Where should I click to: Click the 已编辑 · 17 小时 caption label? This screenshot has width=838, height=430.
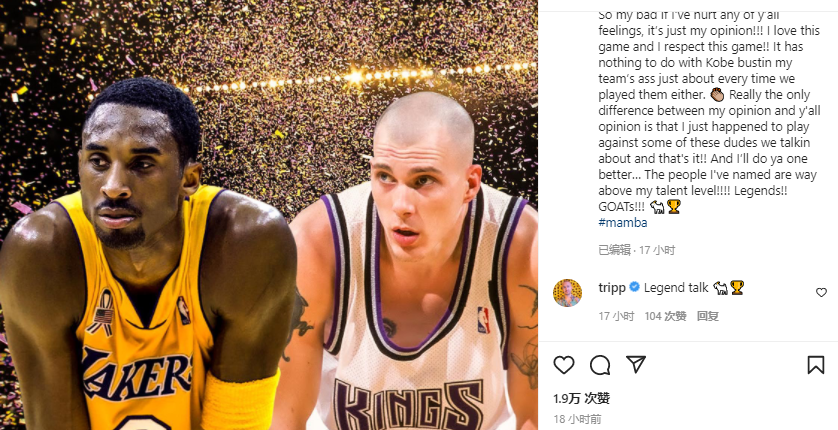coord(637,250)
